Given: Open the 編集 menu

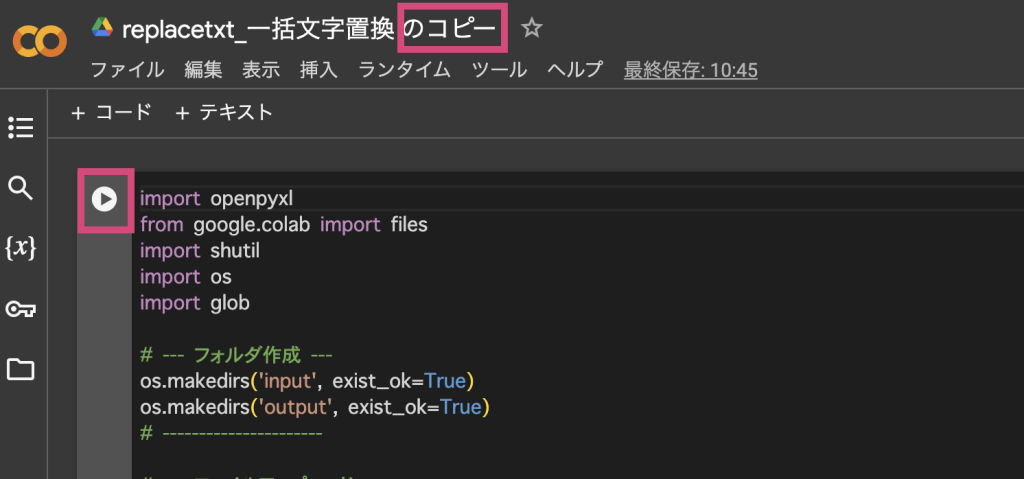Looking at the screenshot, I should [203, 70].
